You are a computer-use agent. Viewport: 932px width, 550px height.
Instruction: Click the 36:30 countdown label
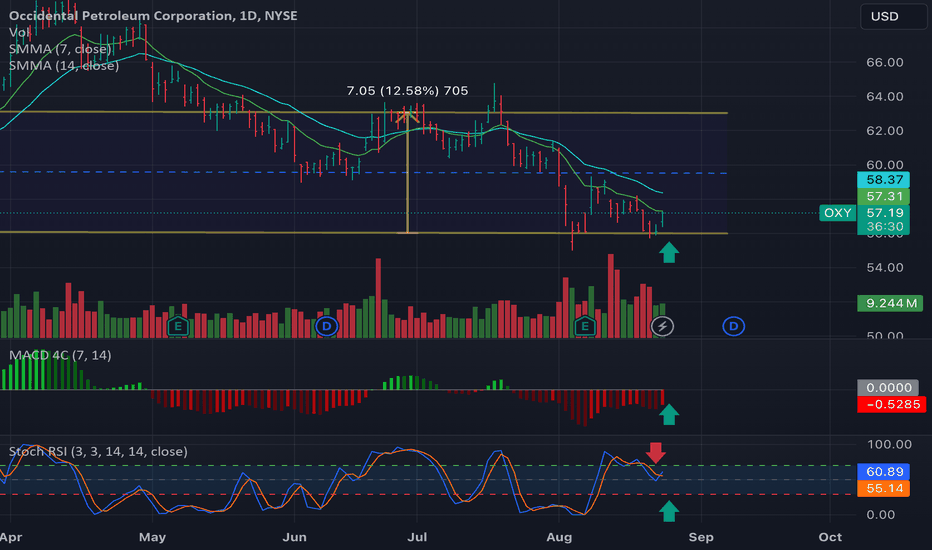[884, 227]
